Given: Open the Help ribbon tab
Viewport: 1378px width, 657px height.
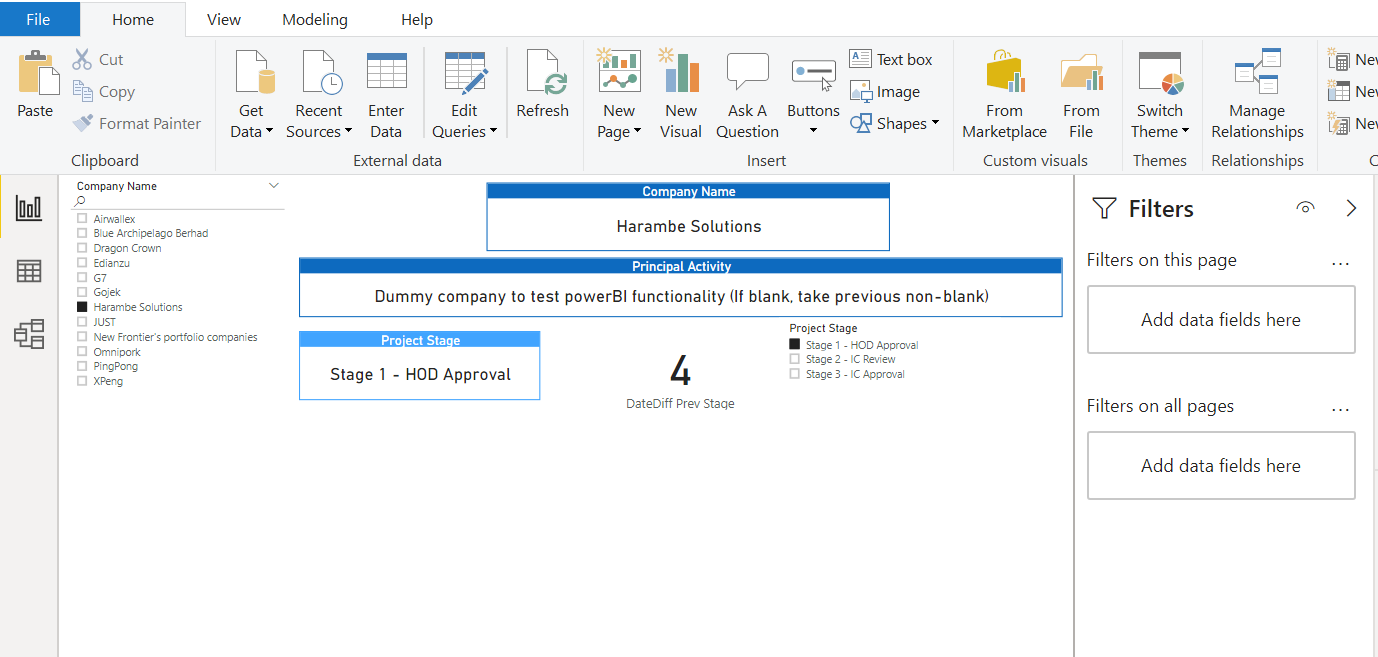Looking at the screenshot, I should point(417,19).
